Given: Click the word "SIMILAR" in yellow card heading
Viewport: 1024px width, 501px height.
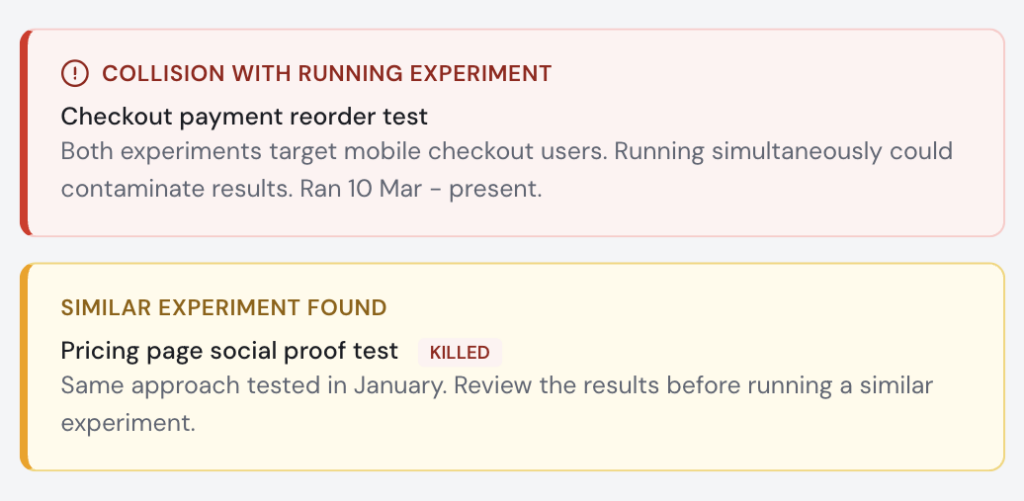Looking at the screenshot, I should [101, 307].
